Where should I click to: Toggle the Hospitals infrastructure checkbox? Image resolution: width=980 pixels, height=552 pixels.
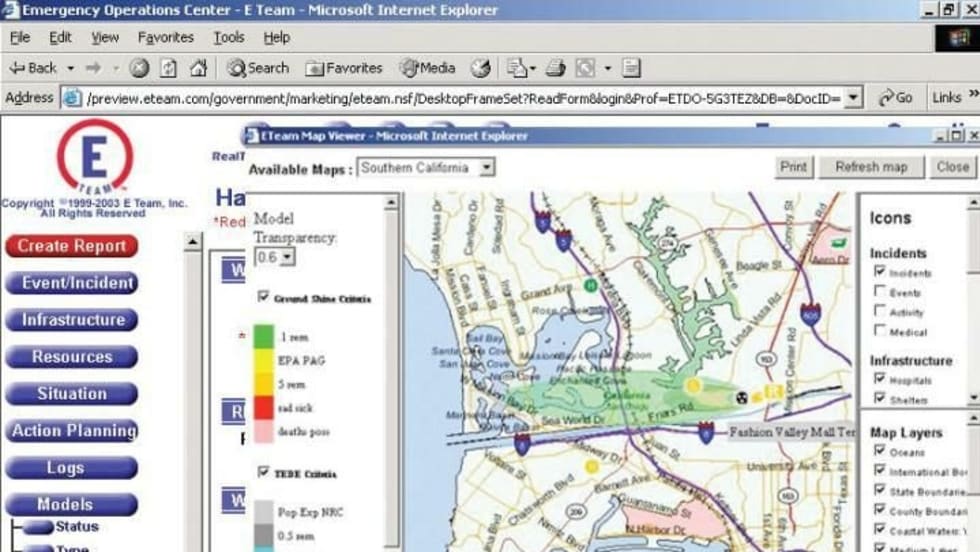(879, 379)
